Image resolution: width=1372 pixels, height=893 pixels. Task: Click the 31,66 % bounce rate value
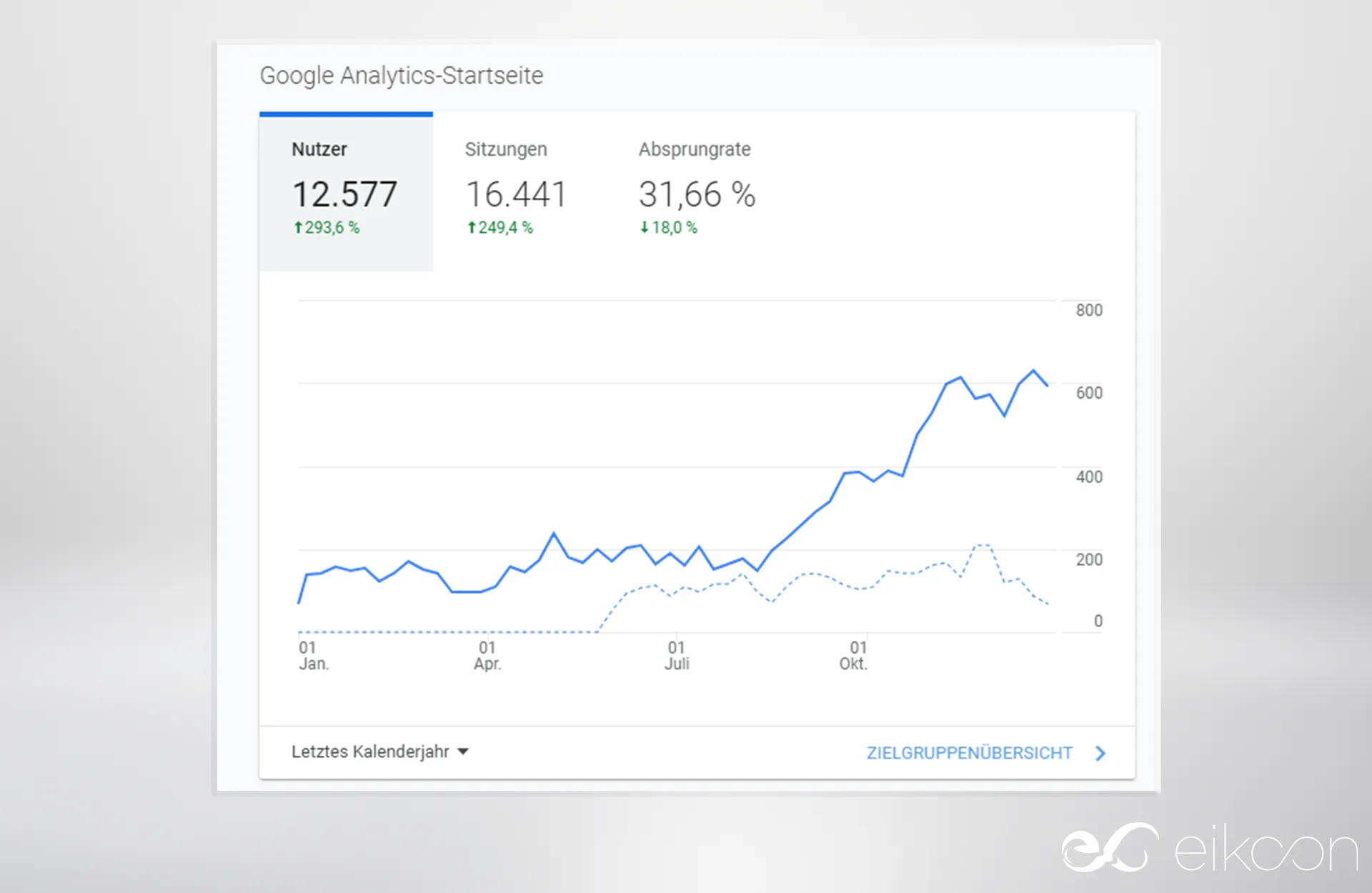[x=697, y=194]
